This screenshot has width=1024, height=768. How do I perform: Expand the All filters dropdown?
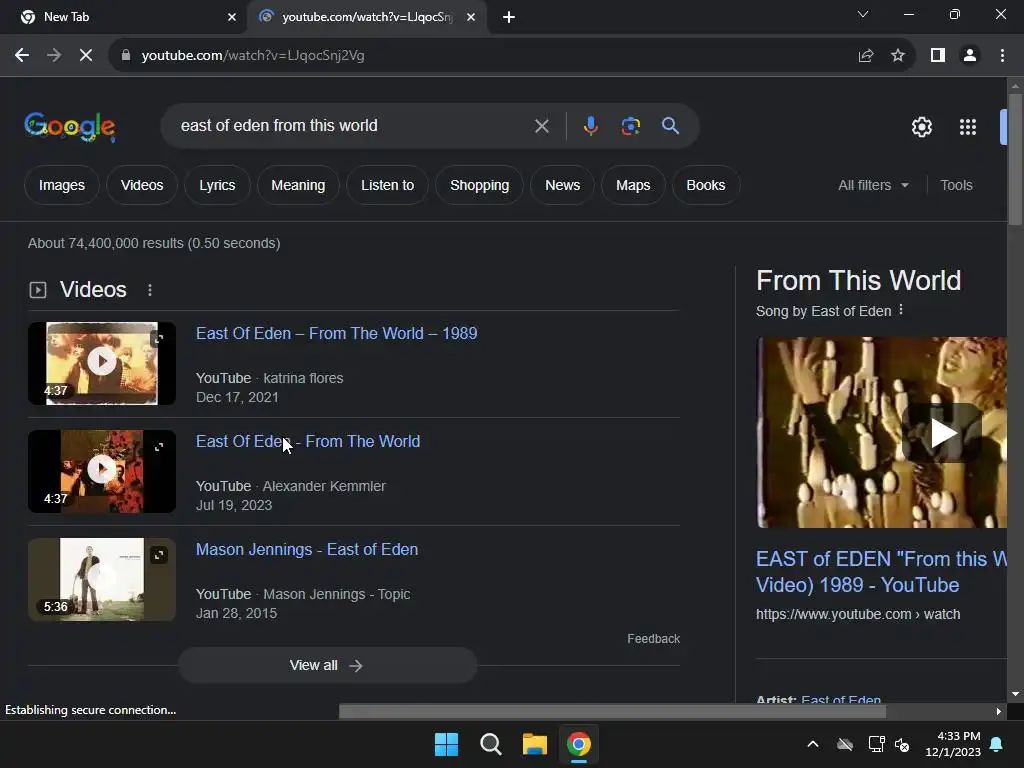(873, 185)
